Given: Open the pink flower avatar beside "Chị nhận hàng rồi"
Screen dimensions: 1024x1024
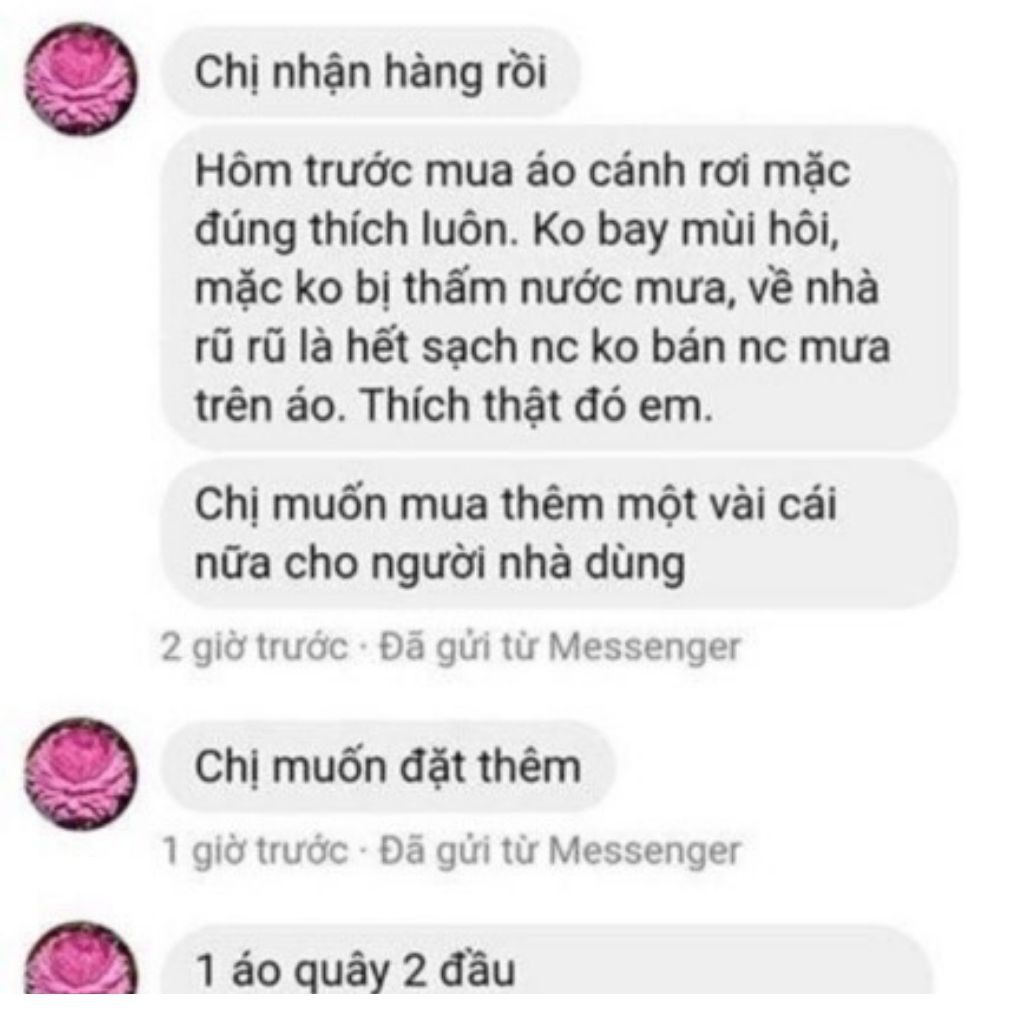Looking at the screenshot, I should (82, 79).
